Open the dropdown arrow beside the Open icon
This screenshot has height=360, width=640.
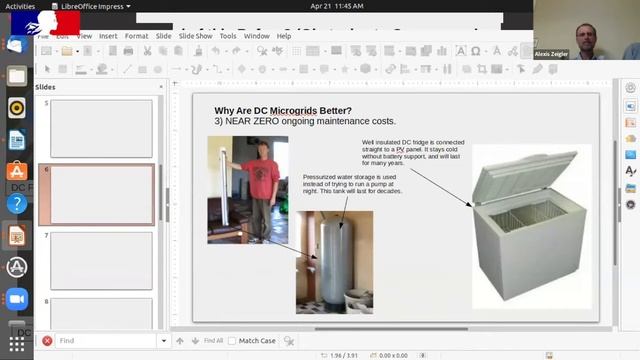pyautogui.click(x=77, y=51)
